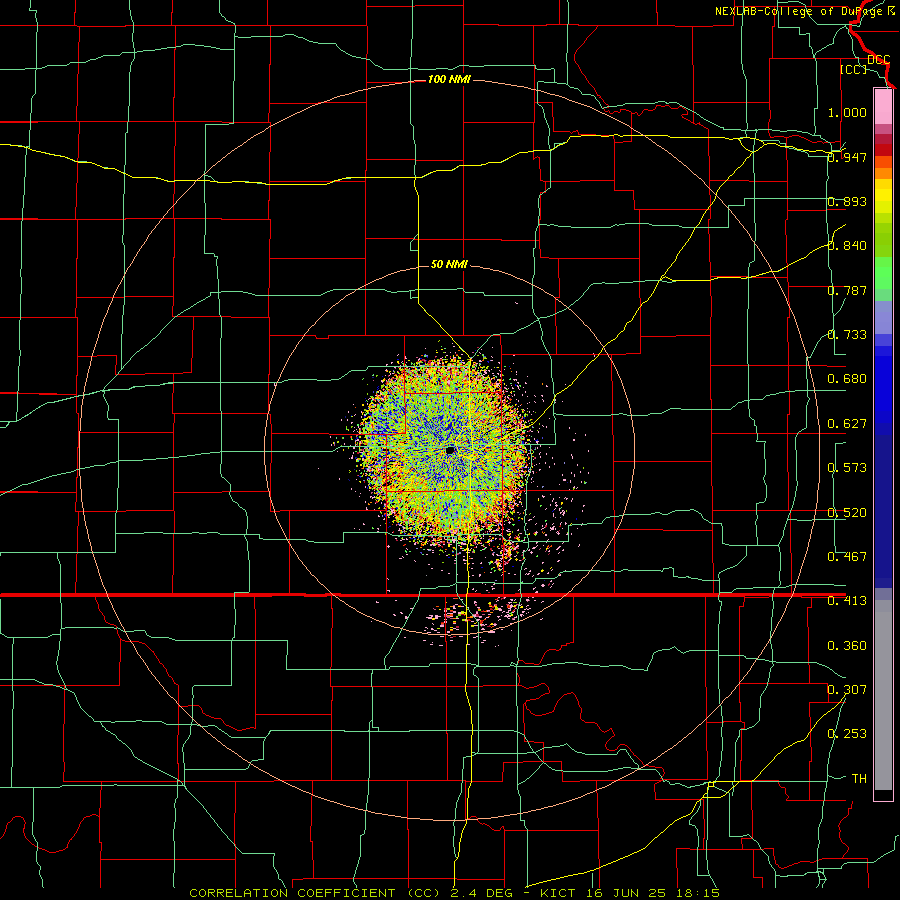Click the black radar site dot at center

pyautogui.click(x=451, y=451)
